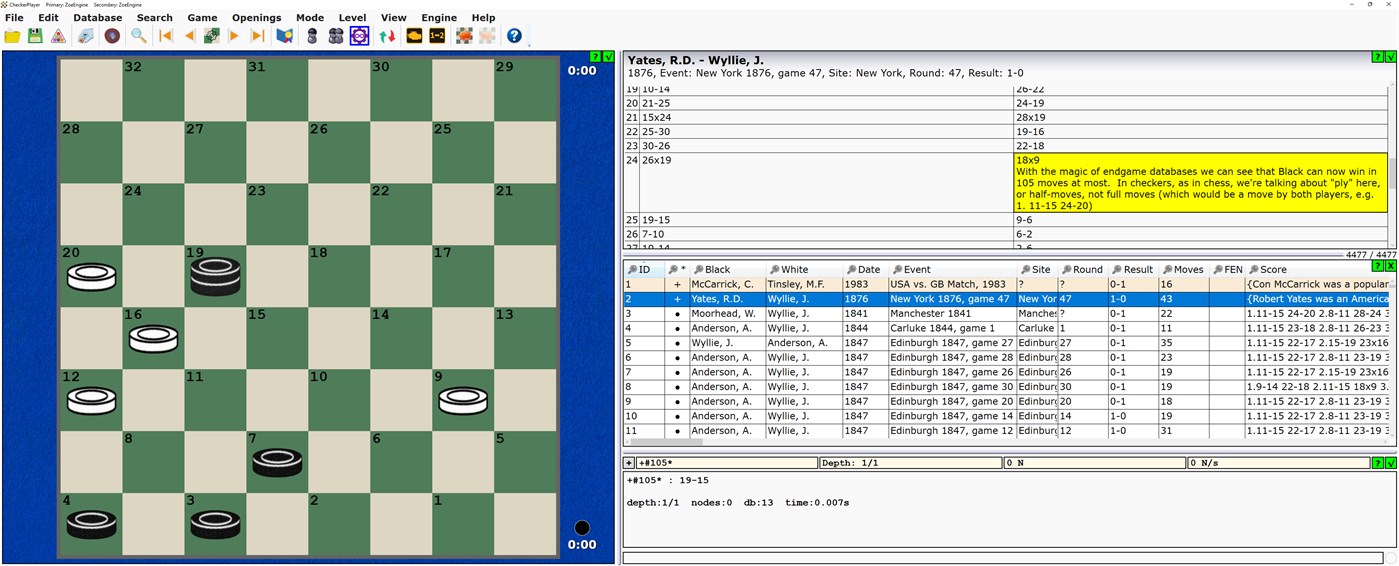Open the Game menu
Image resolution: width=1399 pixels, height=566 pixels.
pos(202,17)
